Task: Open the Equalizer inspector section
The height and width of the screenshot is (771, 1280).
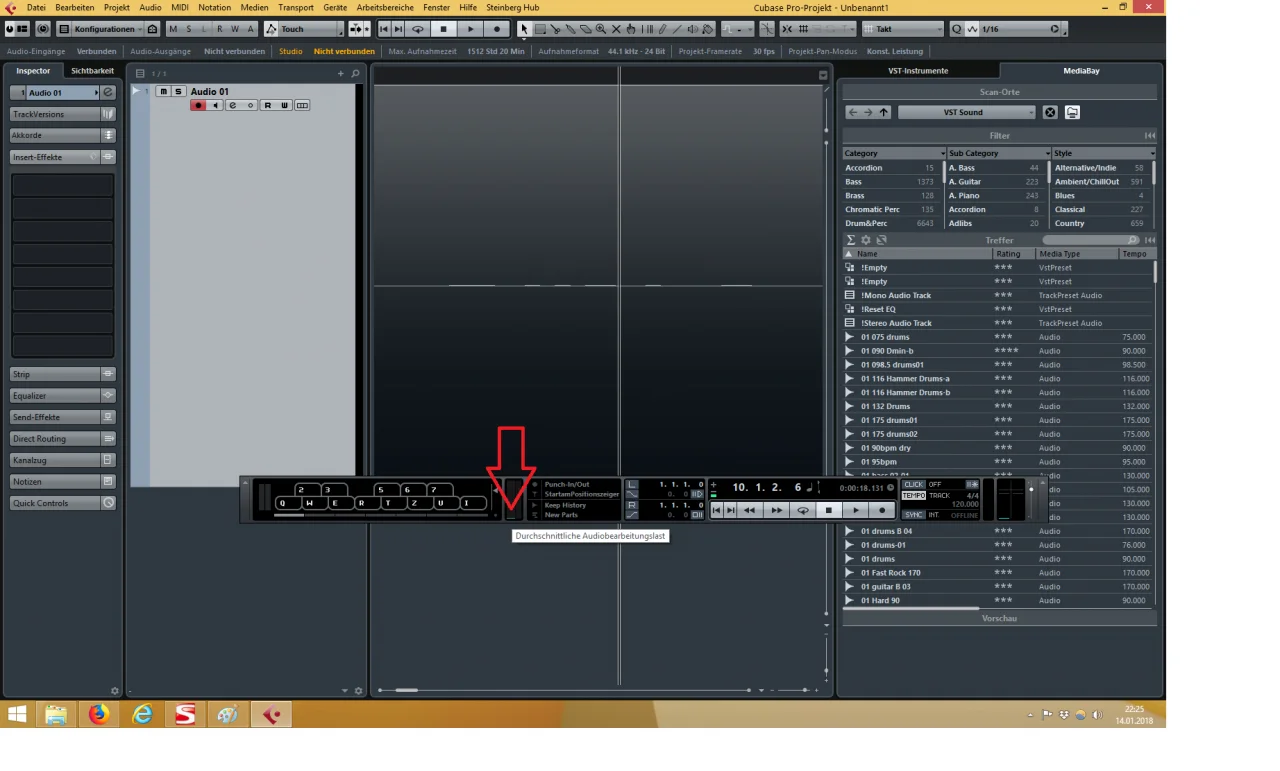Action: 62,396
